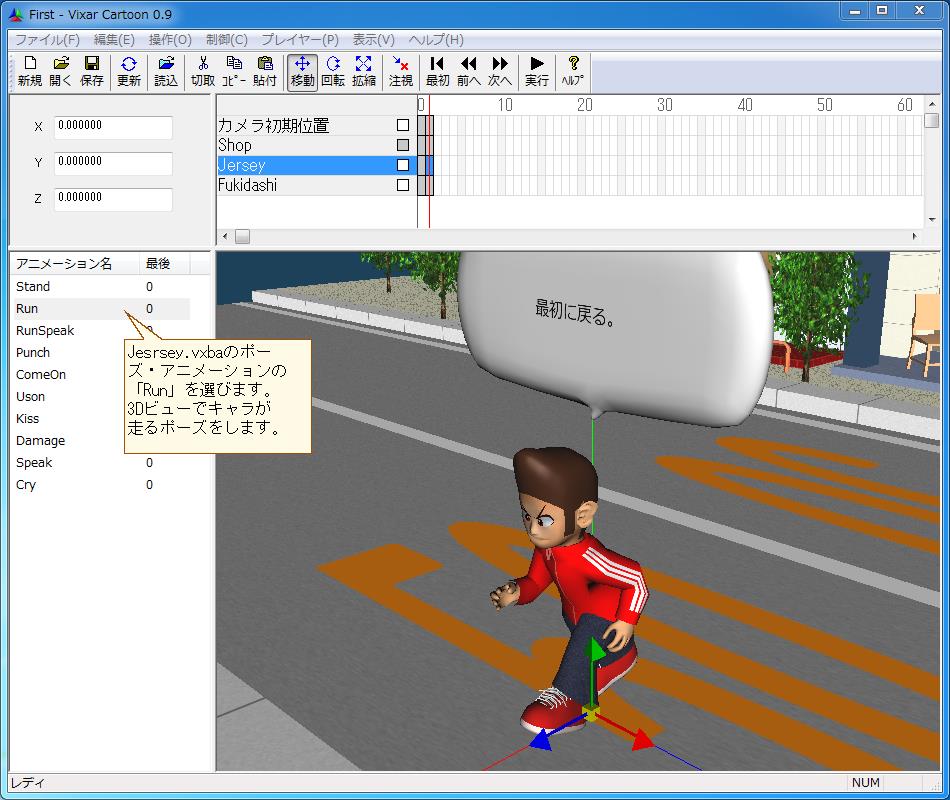The width and height of the screenshot is (950, 800).
Task: Select the 回転 (Rotate) tool
Action: tap(333, 71)
